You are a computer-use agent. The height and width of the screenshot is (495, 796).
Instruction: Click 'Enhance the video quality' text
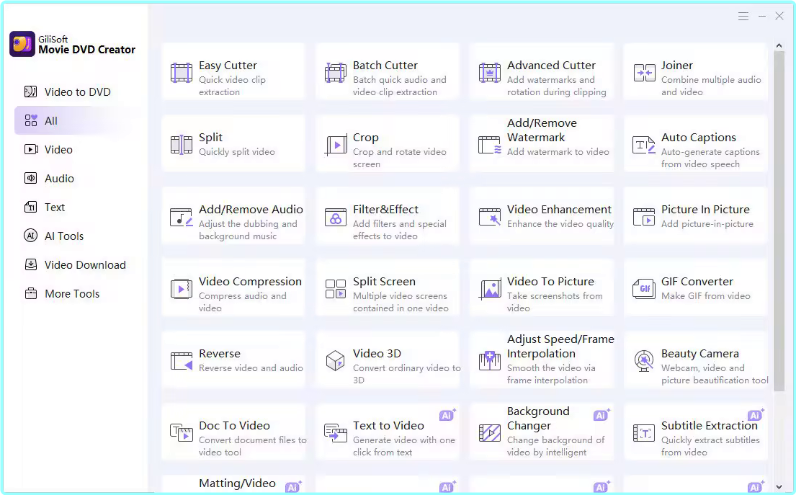click(560, 224)
